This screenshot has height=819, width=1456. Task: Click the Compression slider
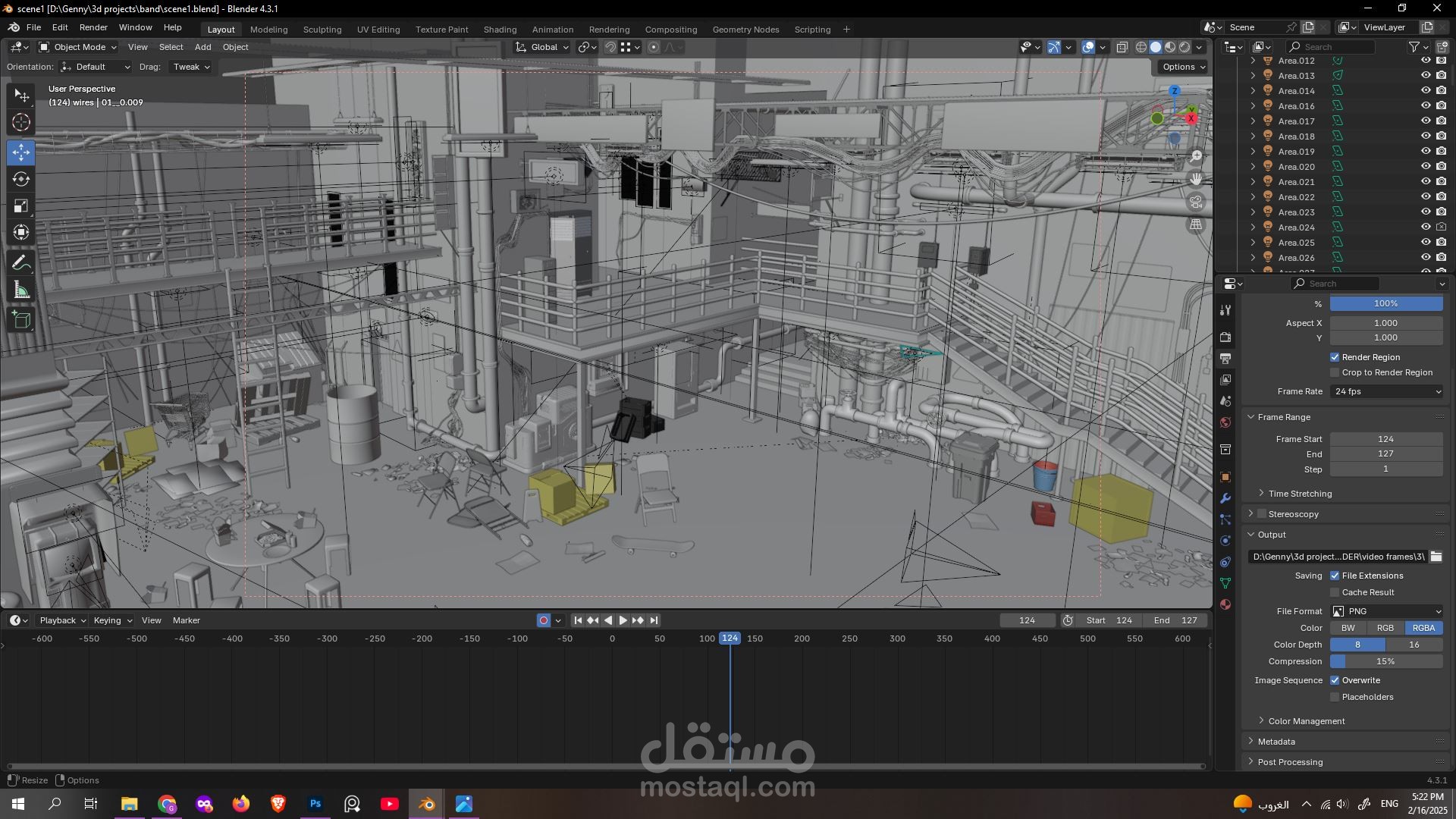click(x=1386, y=661)
